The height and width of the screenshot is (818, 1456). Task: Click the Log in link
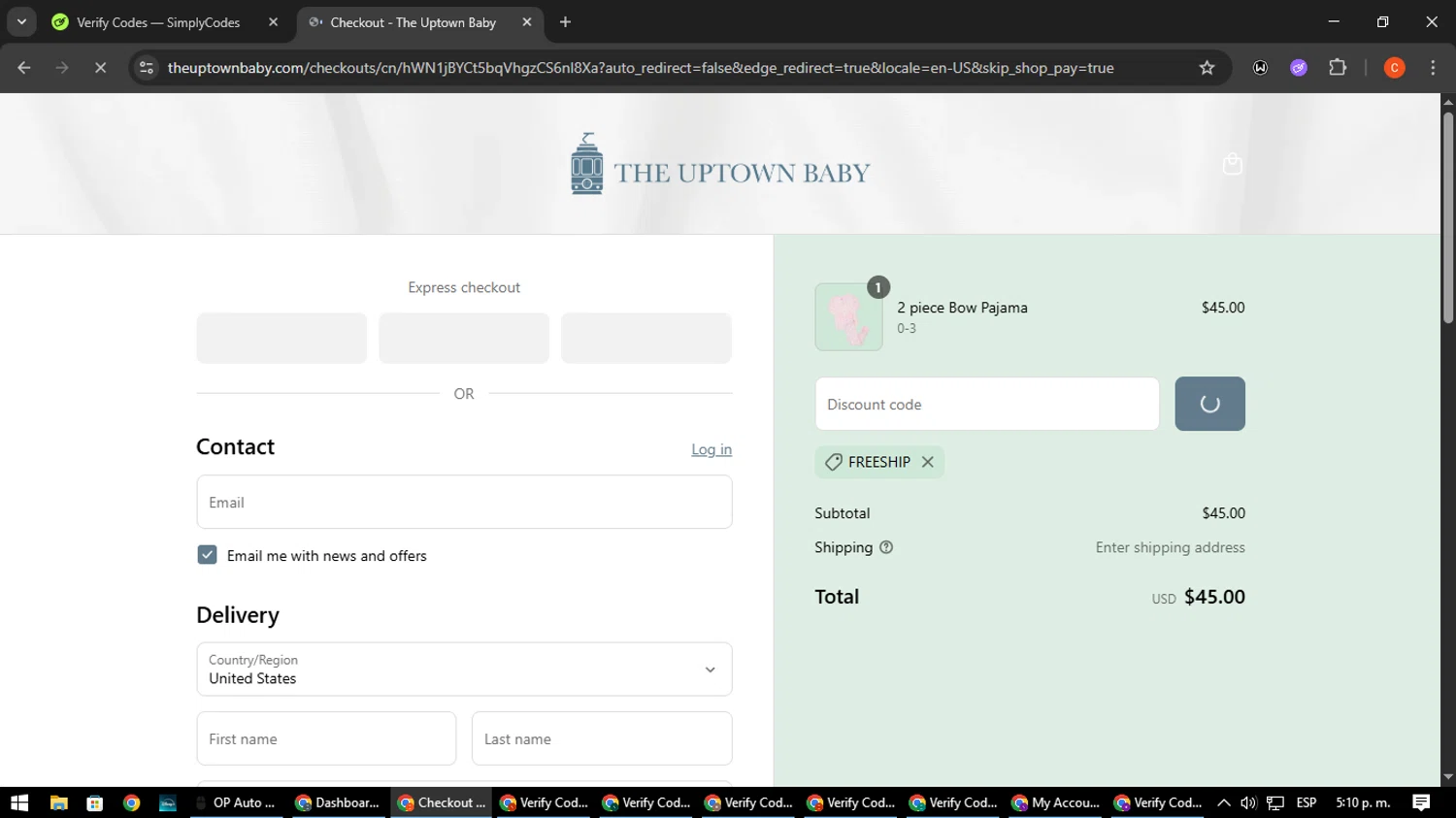pyautogui.click(x=711, y=449)
